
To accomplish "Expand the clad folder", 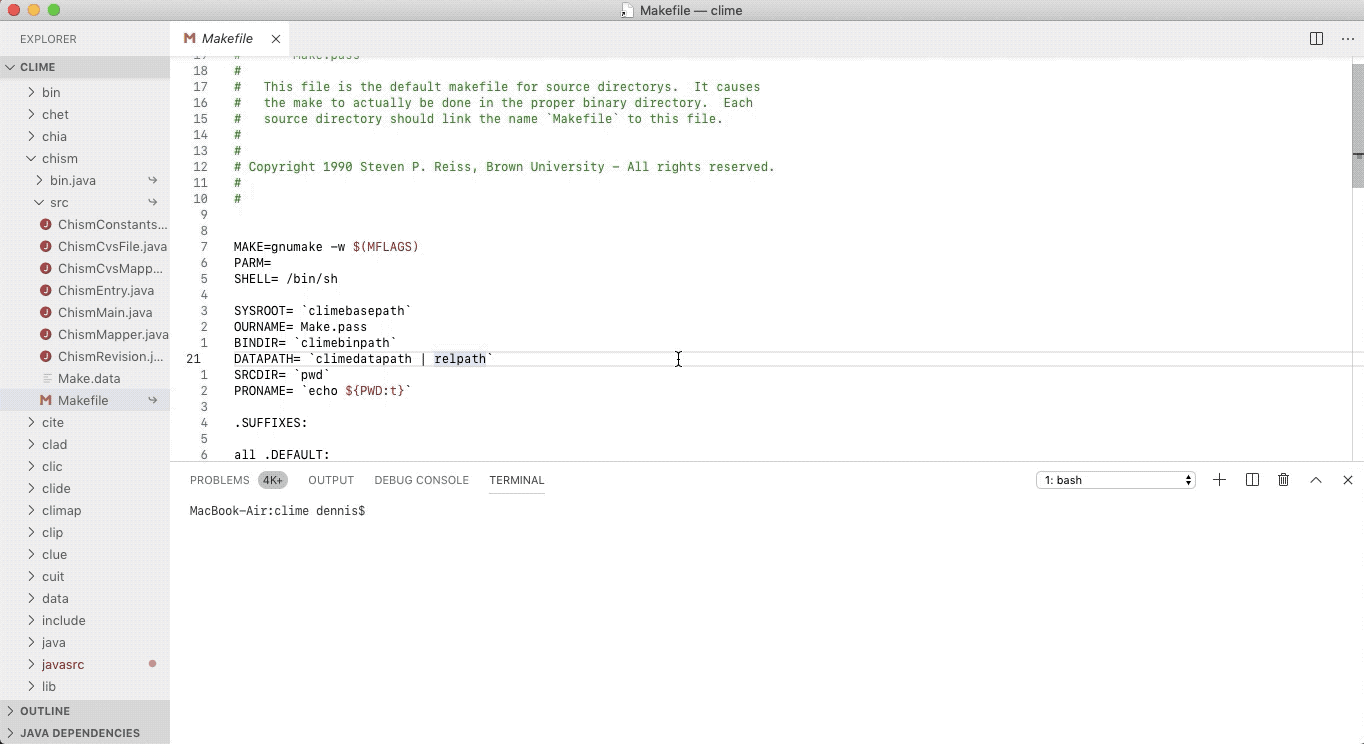I will tap(32, 444).
